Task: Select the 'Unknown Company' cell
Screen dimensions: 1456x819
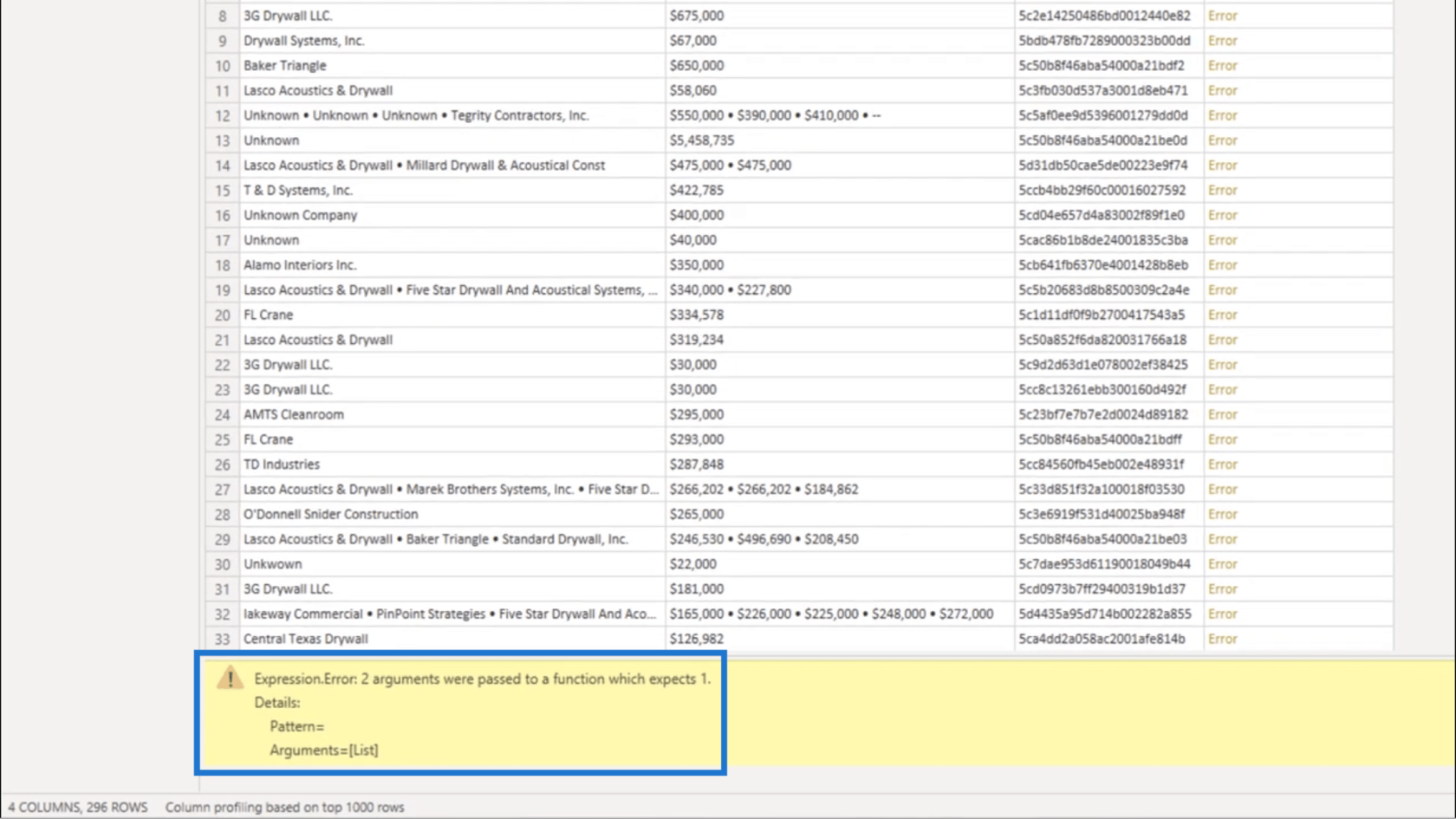Action: (452, 215)
